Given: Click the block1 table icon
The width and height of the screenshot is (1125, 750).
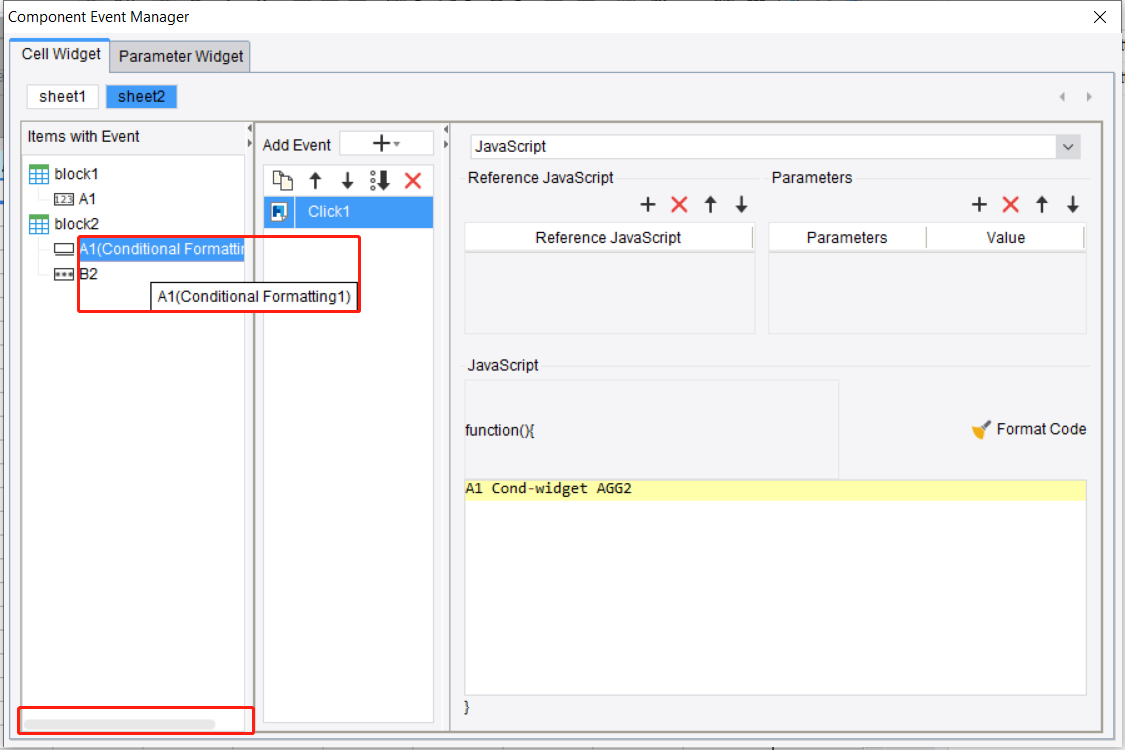Looking at the screenshot, I should coord(39,174).
